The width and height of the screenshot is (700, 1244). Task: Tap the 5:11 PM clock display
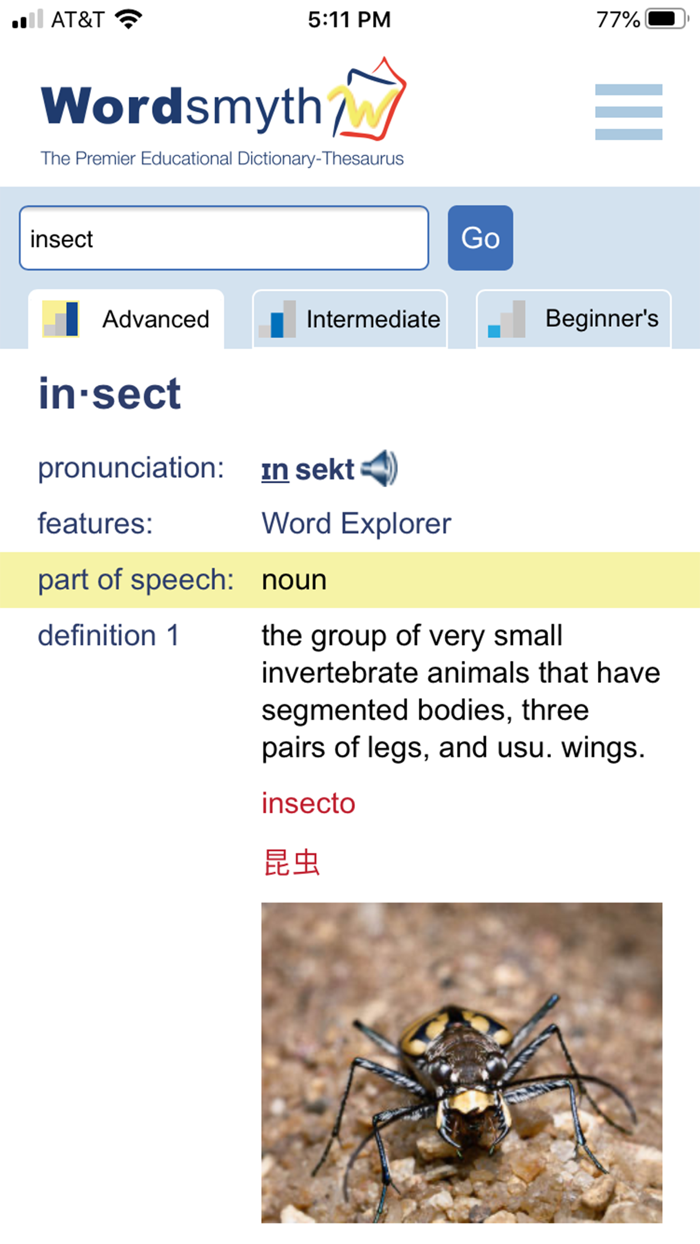point(349,18)
